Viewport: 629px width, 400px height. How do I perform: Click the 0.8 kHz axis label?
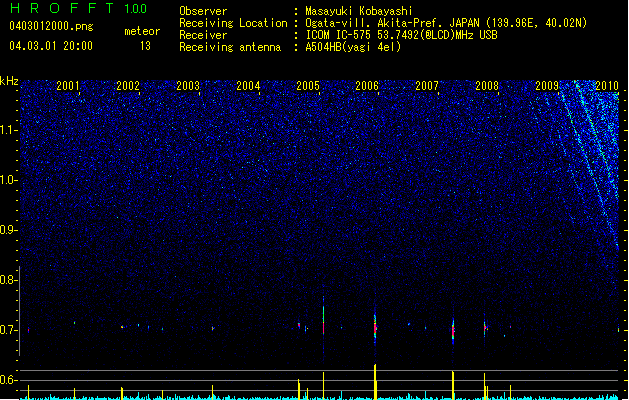point(8,280)
